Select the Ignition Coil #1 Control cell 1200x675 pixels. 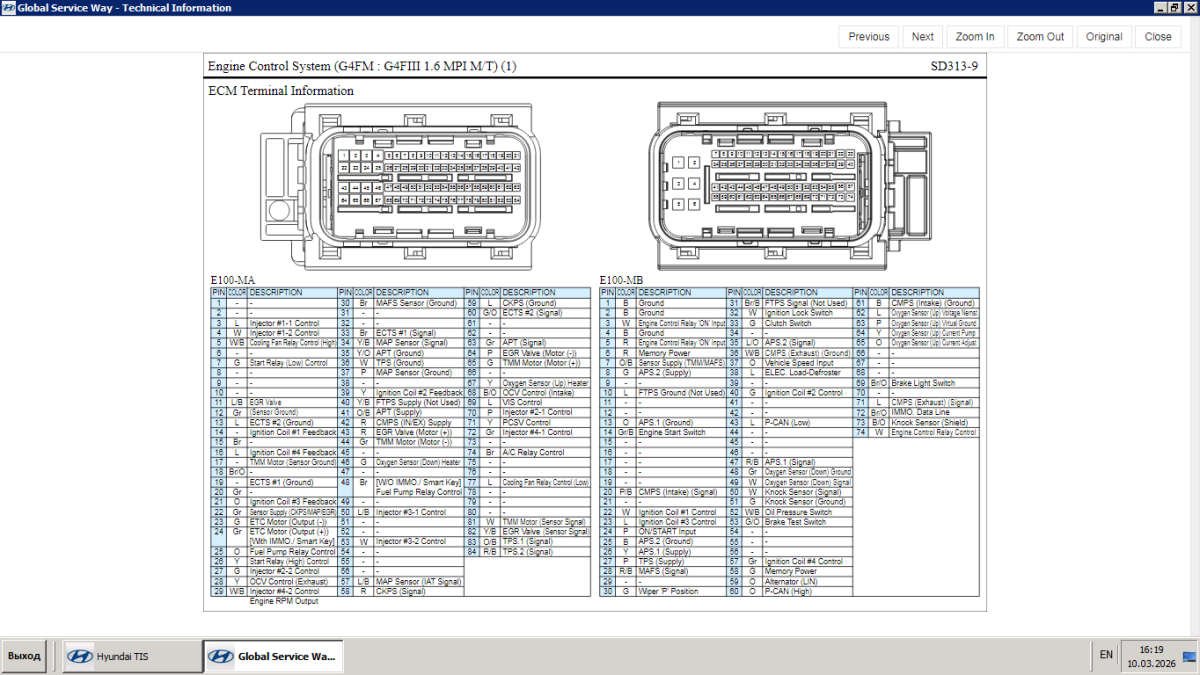682,512
